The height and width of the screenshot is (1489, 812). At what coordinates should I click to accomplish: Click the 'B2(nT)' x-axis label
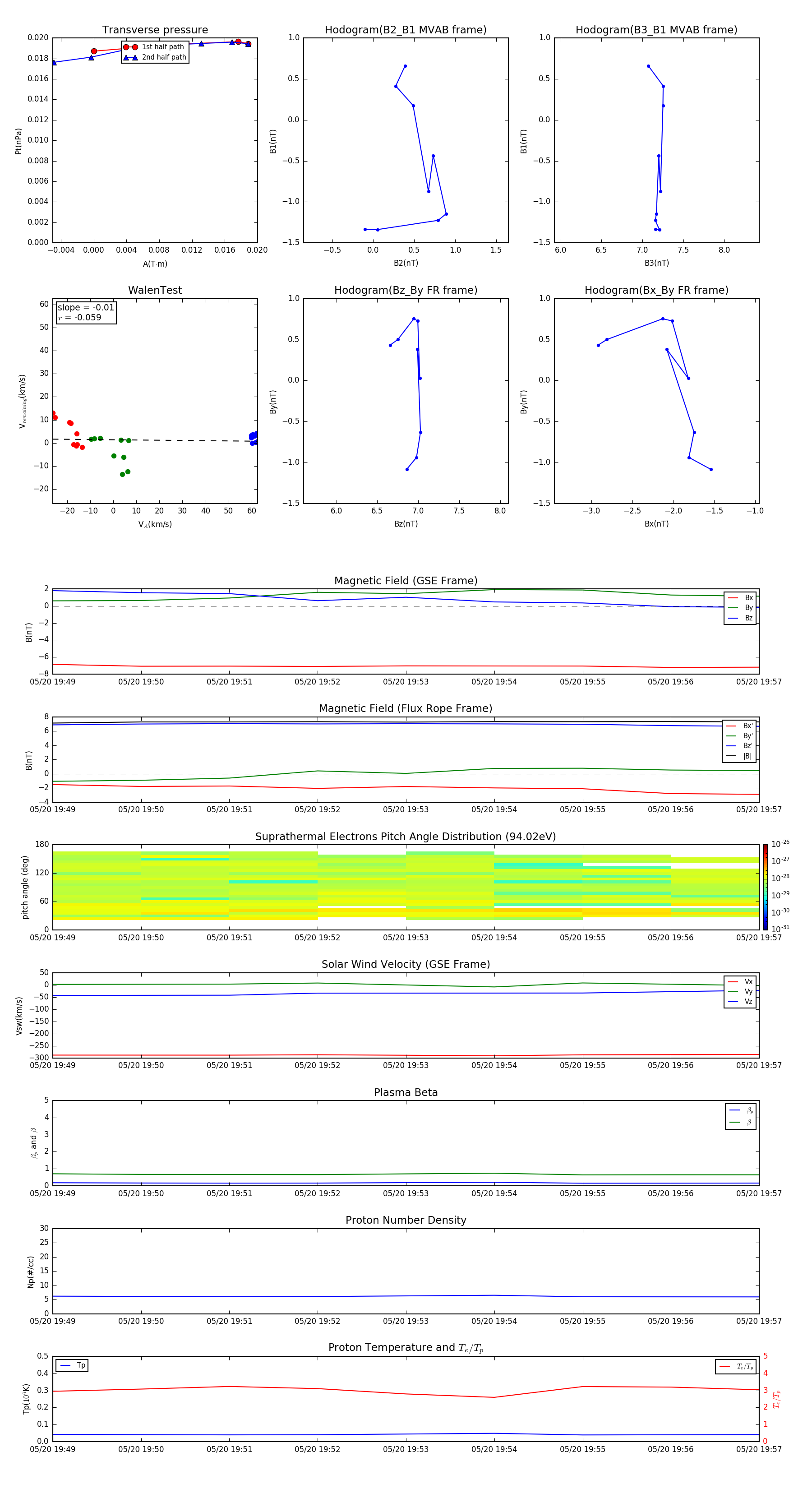click(x=406, y=263)
